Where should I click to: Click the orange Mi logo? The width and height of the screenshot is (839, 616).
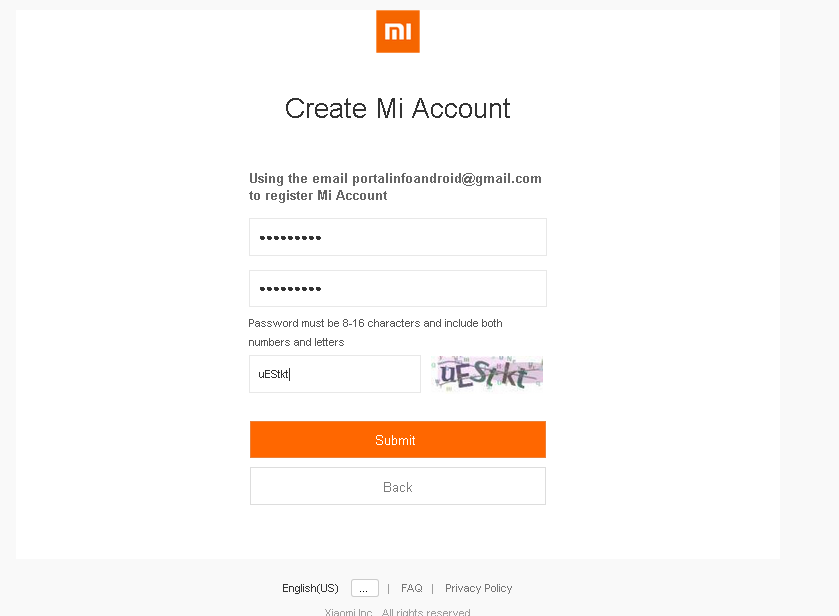[397, 32]
